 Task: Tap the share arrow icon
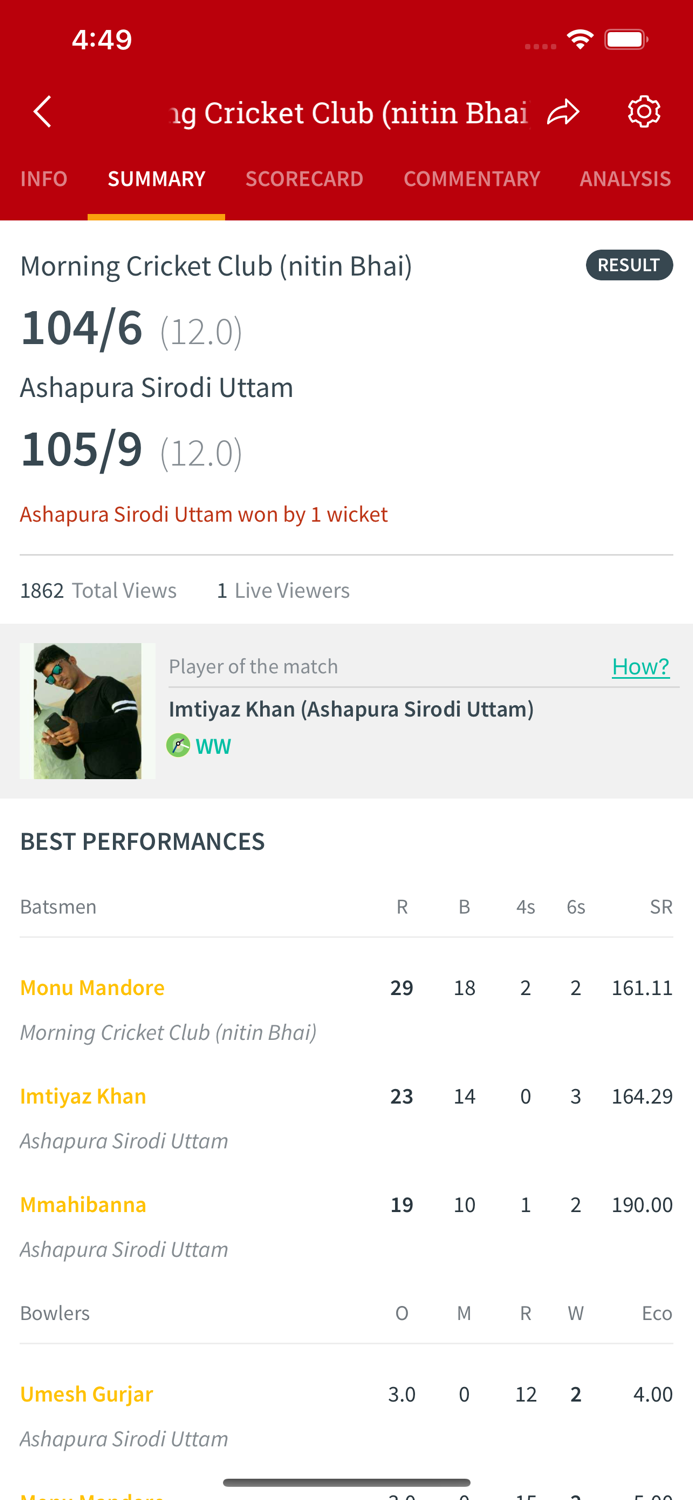(x=563, y=112)
